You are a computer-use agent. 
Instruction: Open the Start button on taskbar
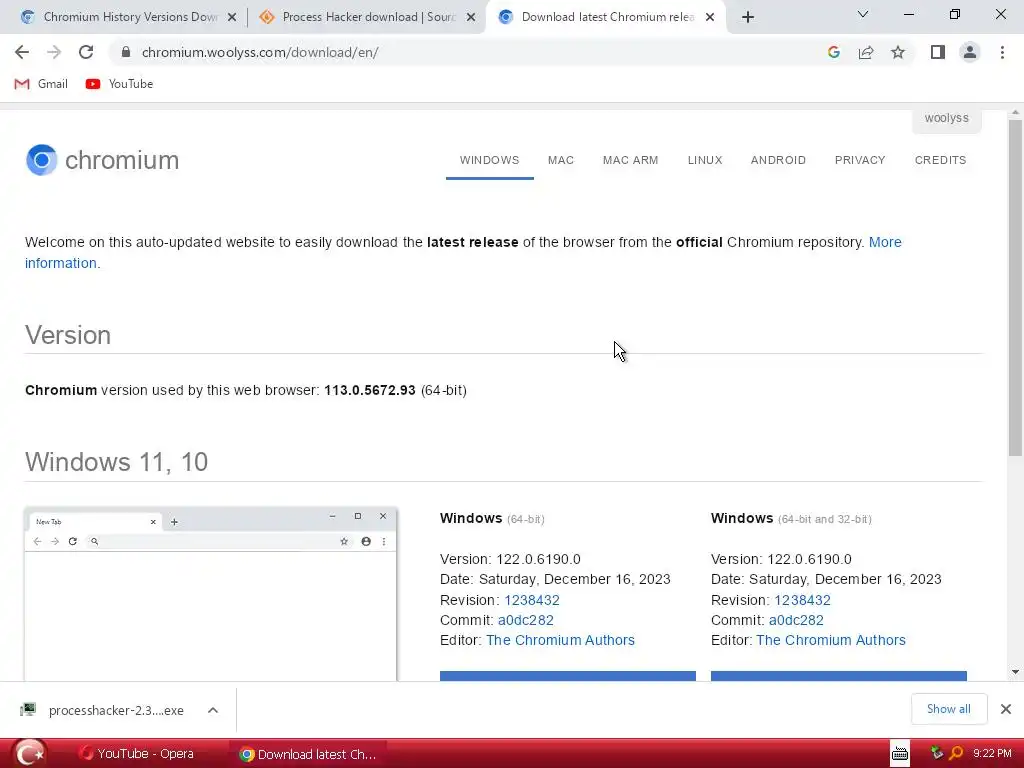pyautogui.click(x=29, y=754)
